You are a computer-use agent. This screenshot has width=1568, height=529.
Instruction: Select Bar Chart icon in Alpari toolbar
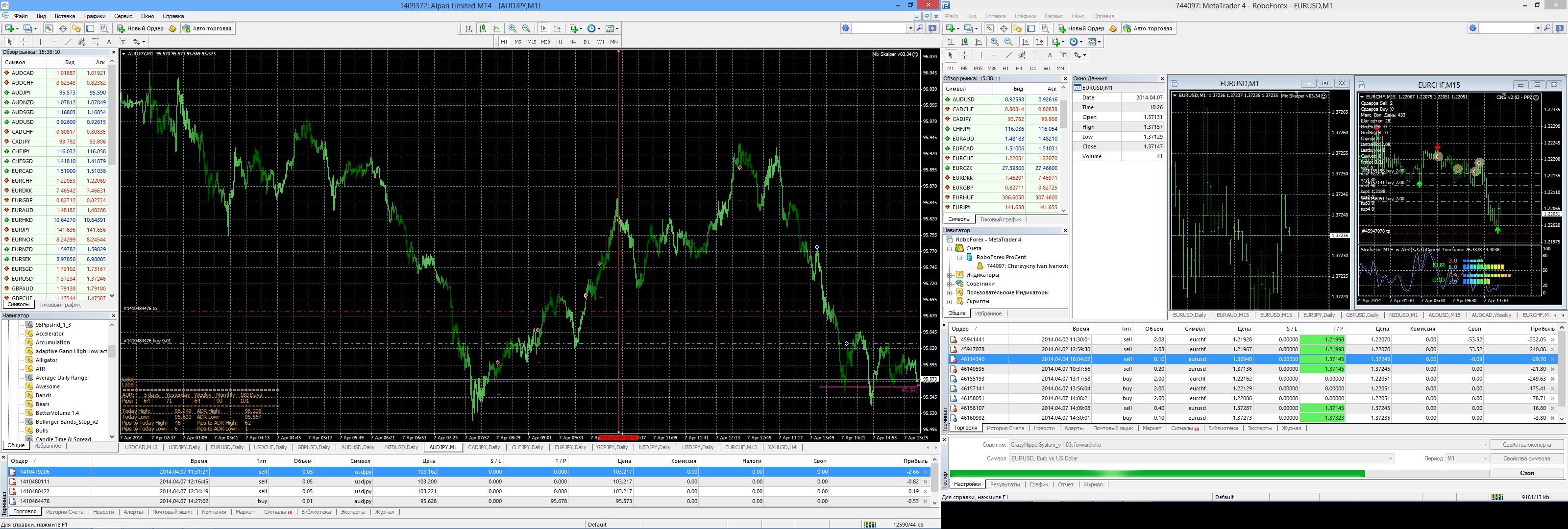[x=469, y=28]
